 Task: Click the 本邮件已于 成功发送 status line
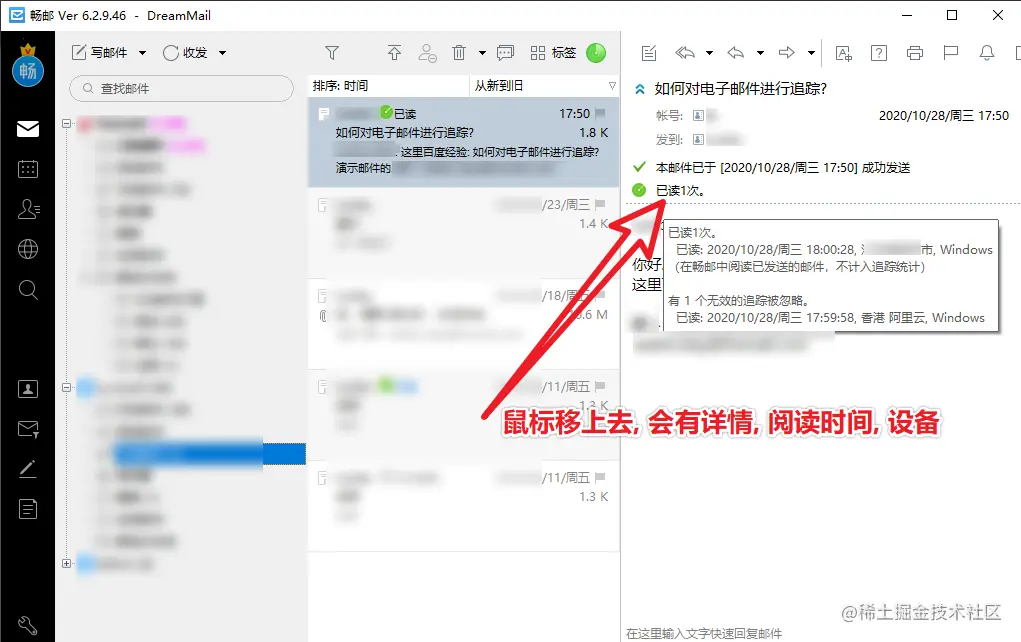772,167
